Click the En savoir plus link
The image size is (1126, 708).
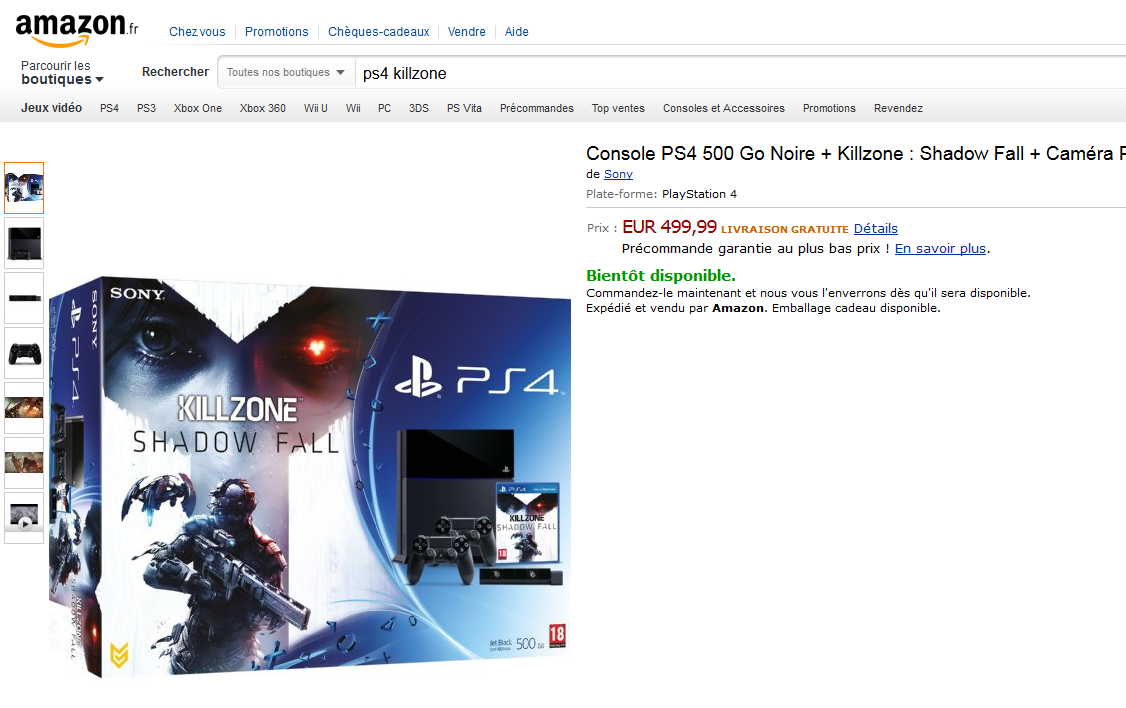[940, 248]
